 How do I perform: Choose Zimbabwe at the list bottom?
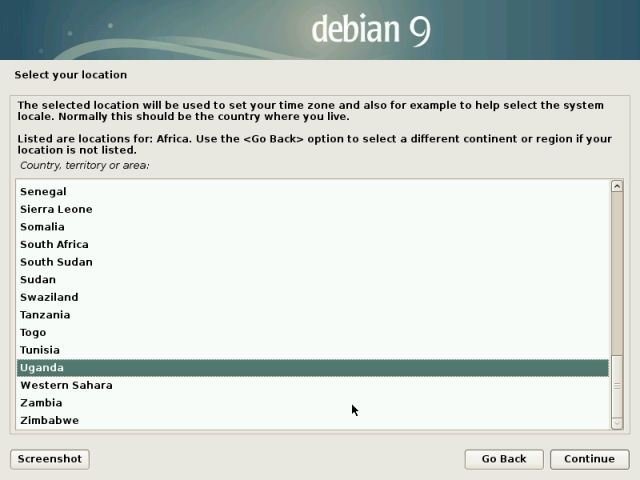pos(313,420)
